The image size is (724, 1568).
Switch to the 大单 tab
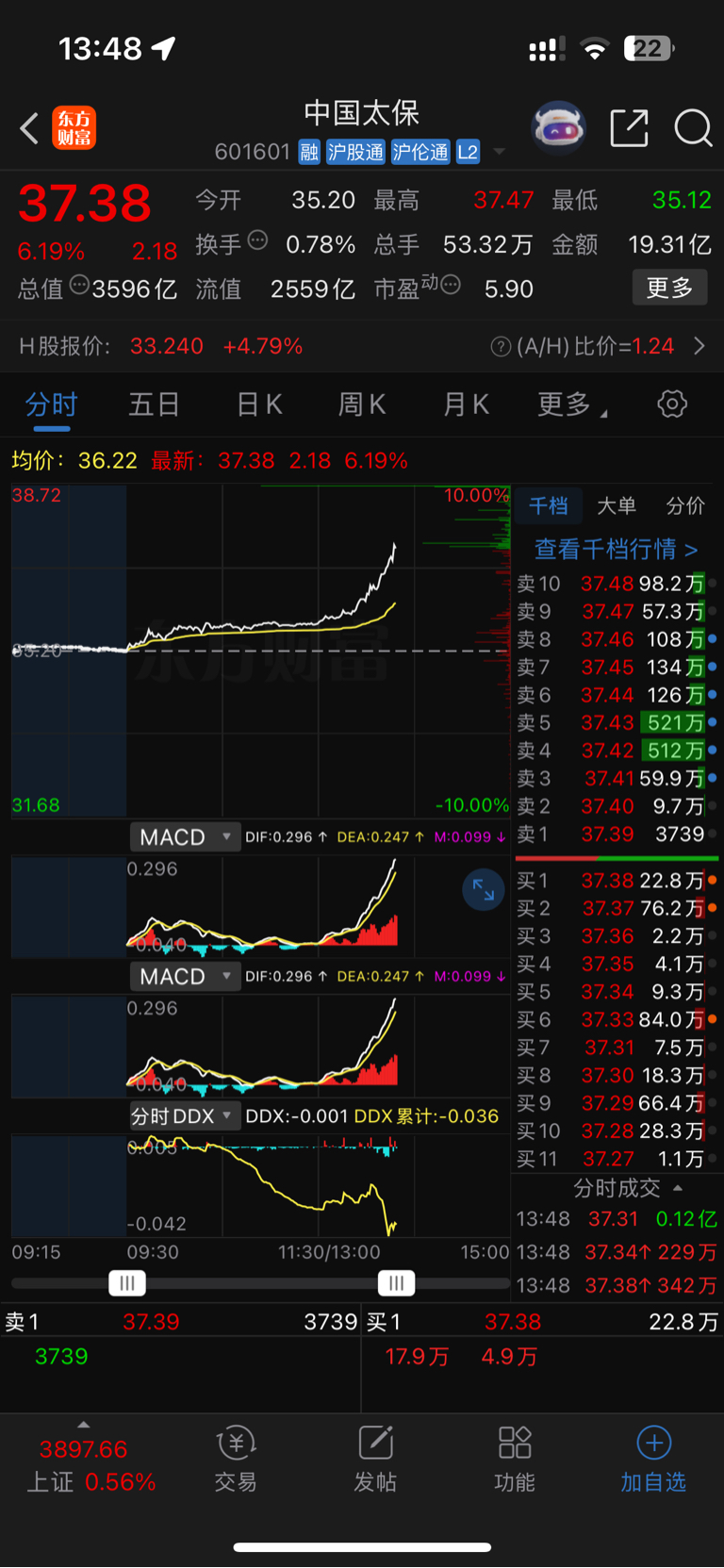(617, 506)
